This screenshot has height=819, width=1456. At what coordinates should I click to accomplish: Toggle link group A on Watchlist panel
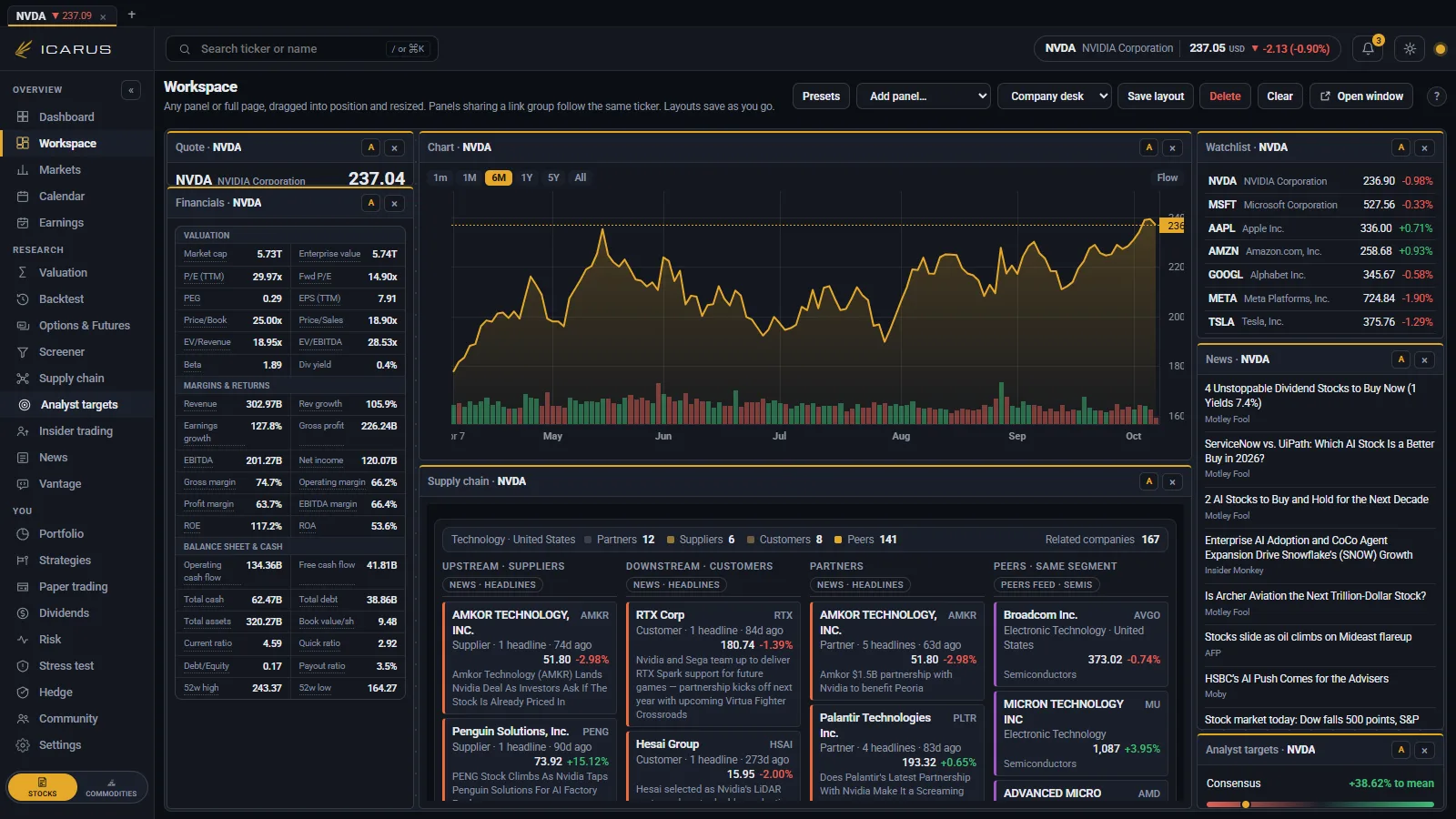1400,147
